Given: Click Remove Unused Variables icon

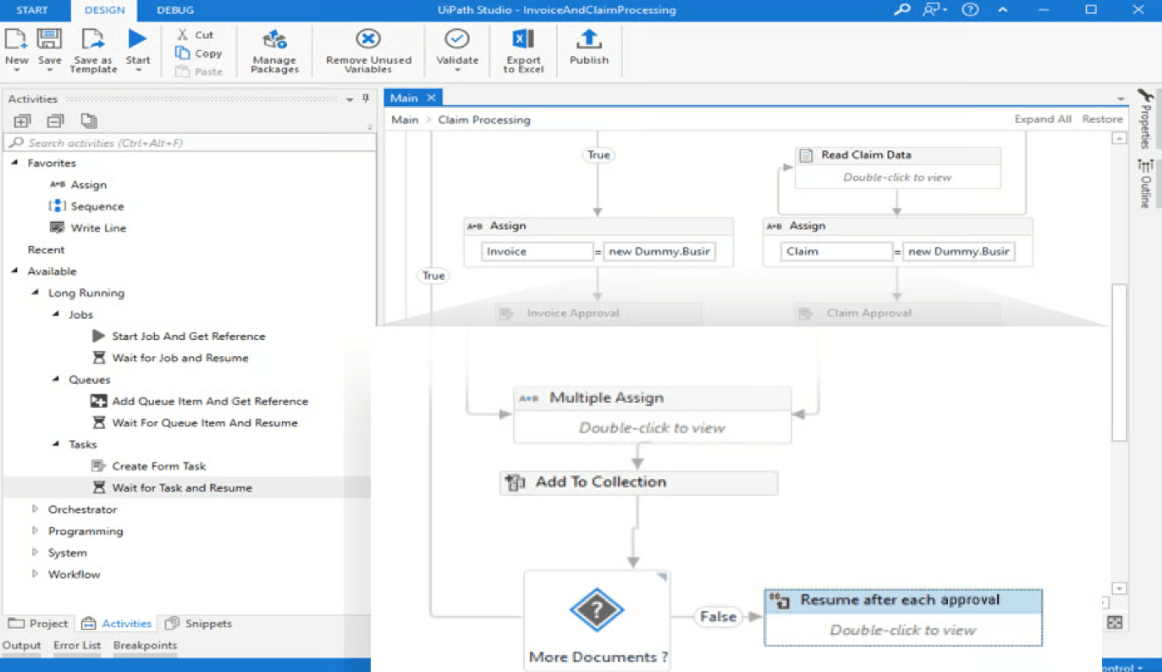Looking at the screenshot, I should point(368,39).
